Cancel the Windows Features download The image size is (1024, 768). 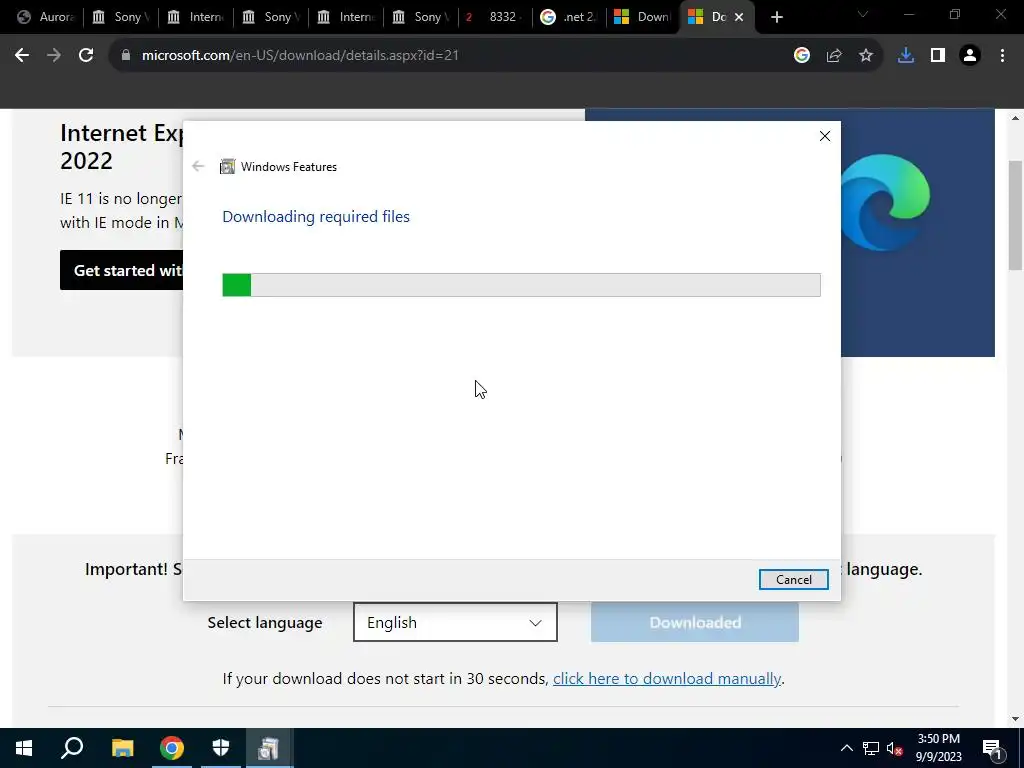point(793,579)
